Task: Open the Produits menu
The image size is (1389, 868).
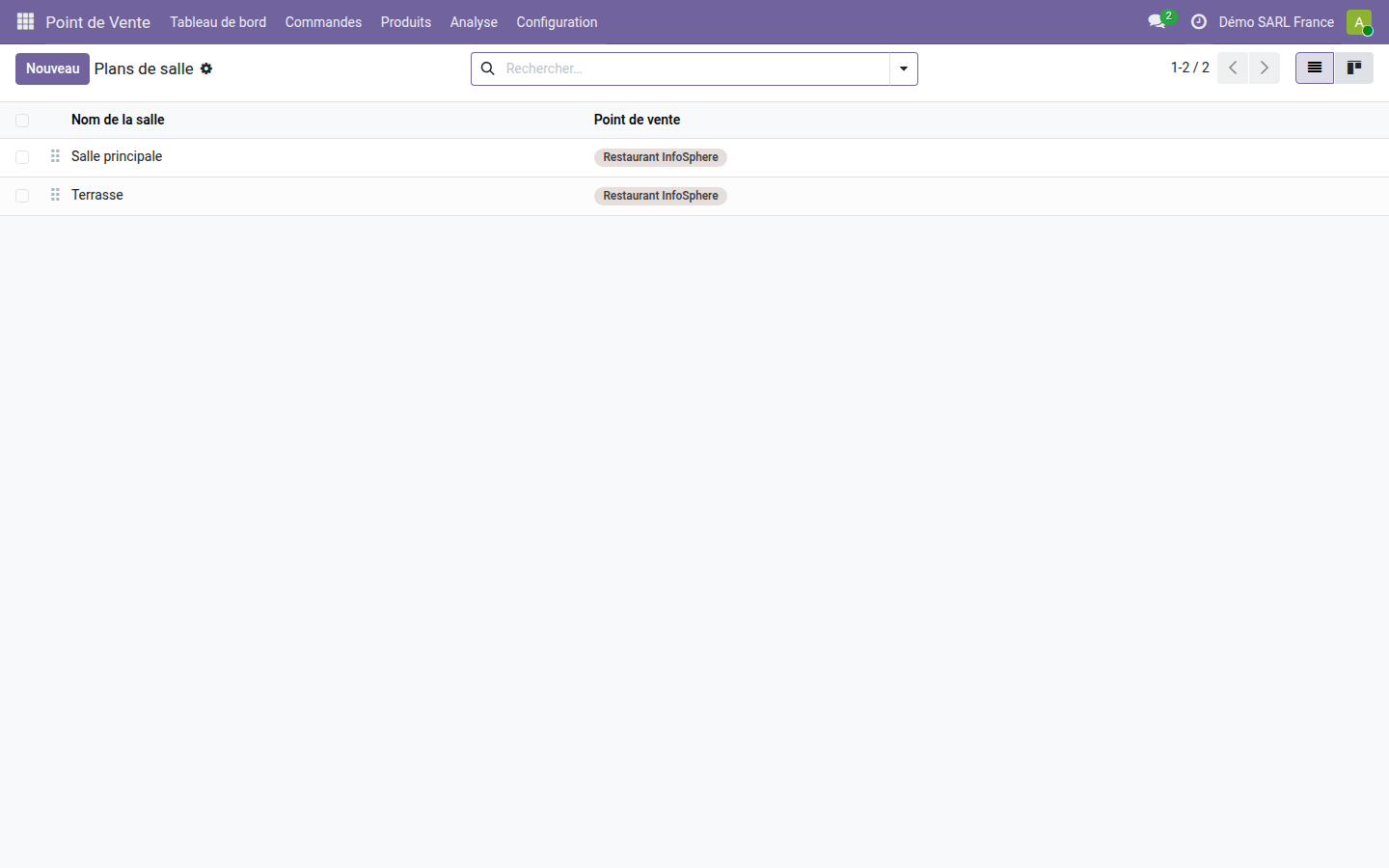Action: point(406,21)
